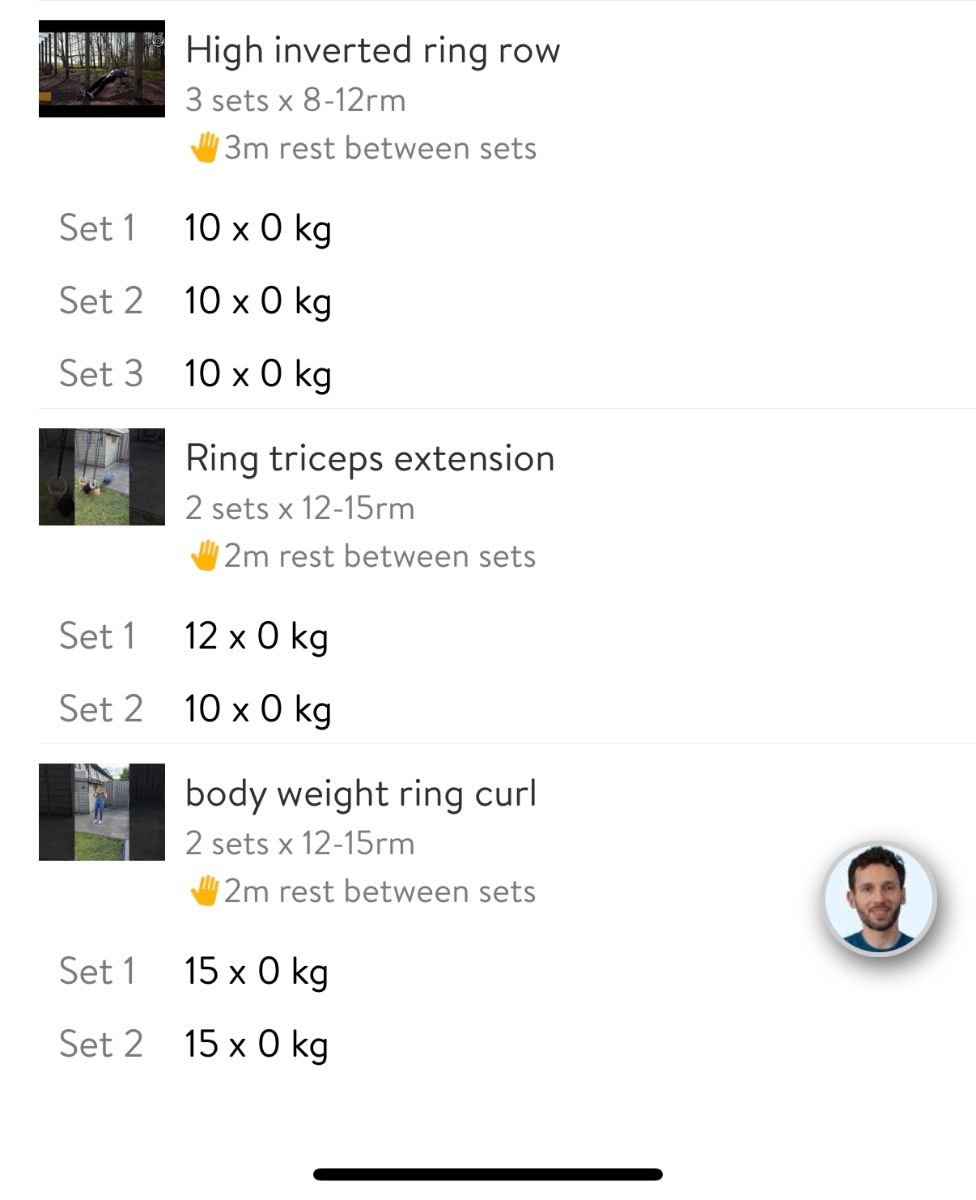Image resolution: width=976 pixels, height=1200 pixels.
Task: Edit Set 3 value 10 x 0 kg
Action: pos(257,375)
